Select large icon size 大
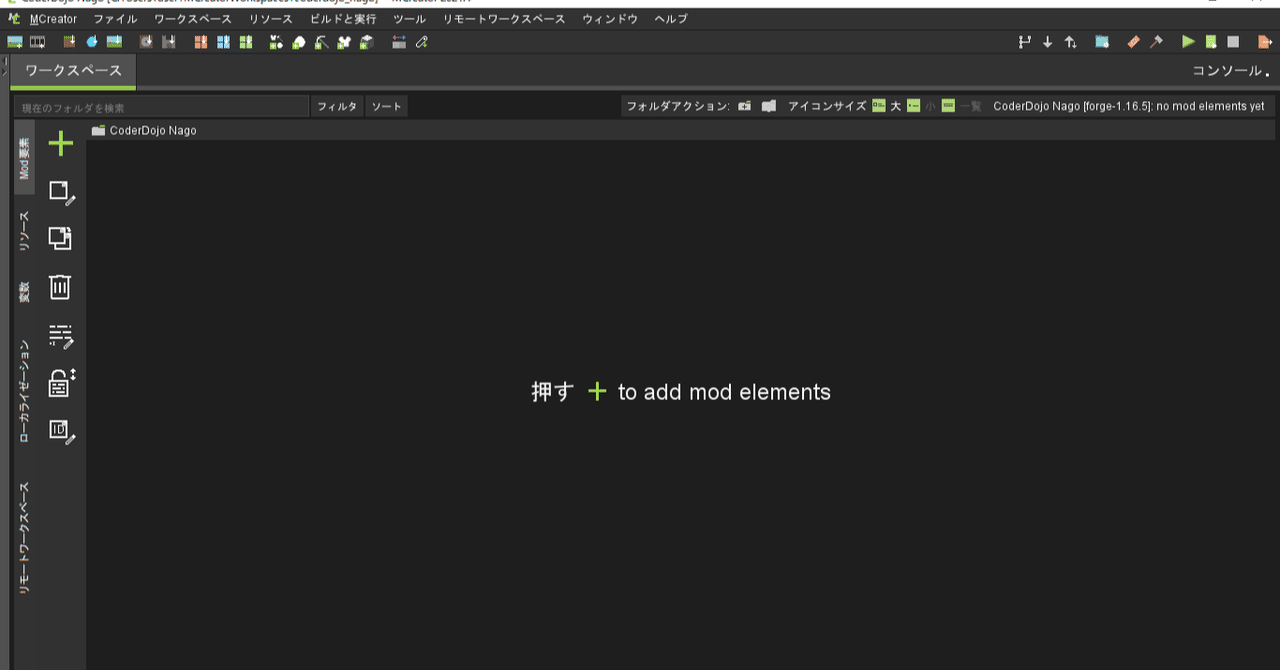 [x=887, y=106]
